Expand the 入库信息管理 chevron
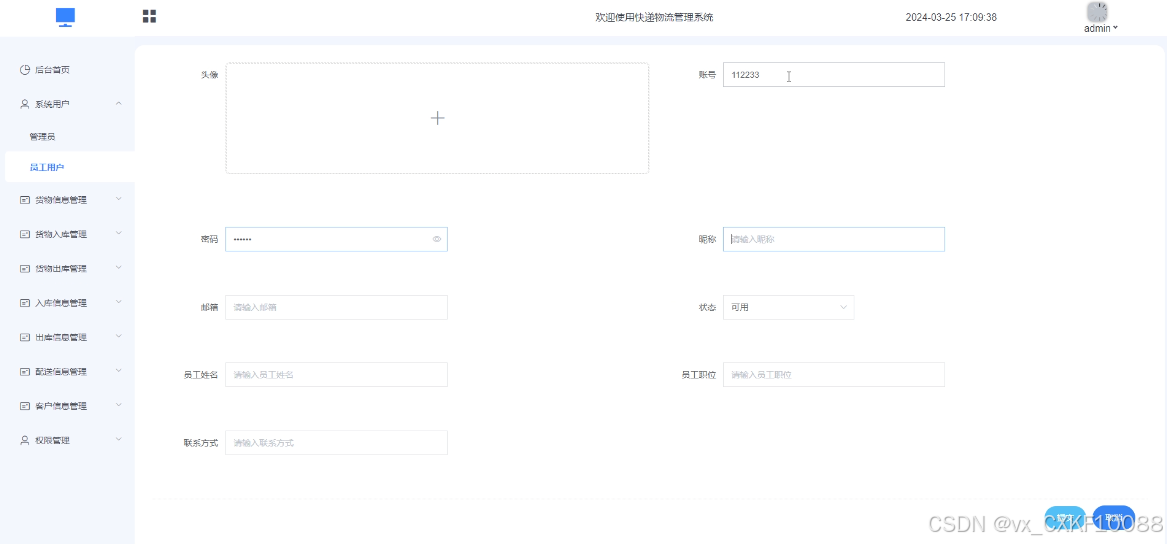 [x=119, y=301]
